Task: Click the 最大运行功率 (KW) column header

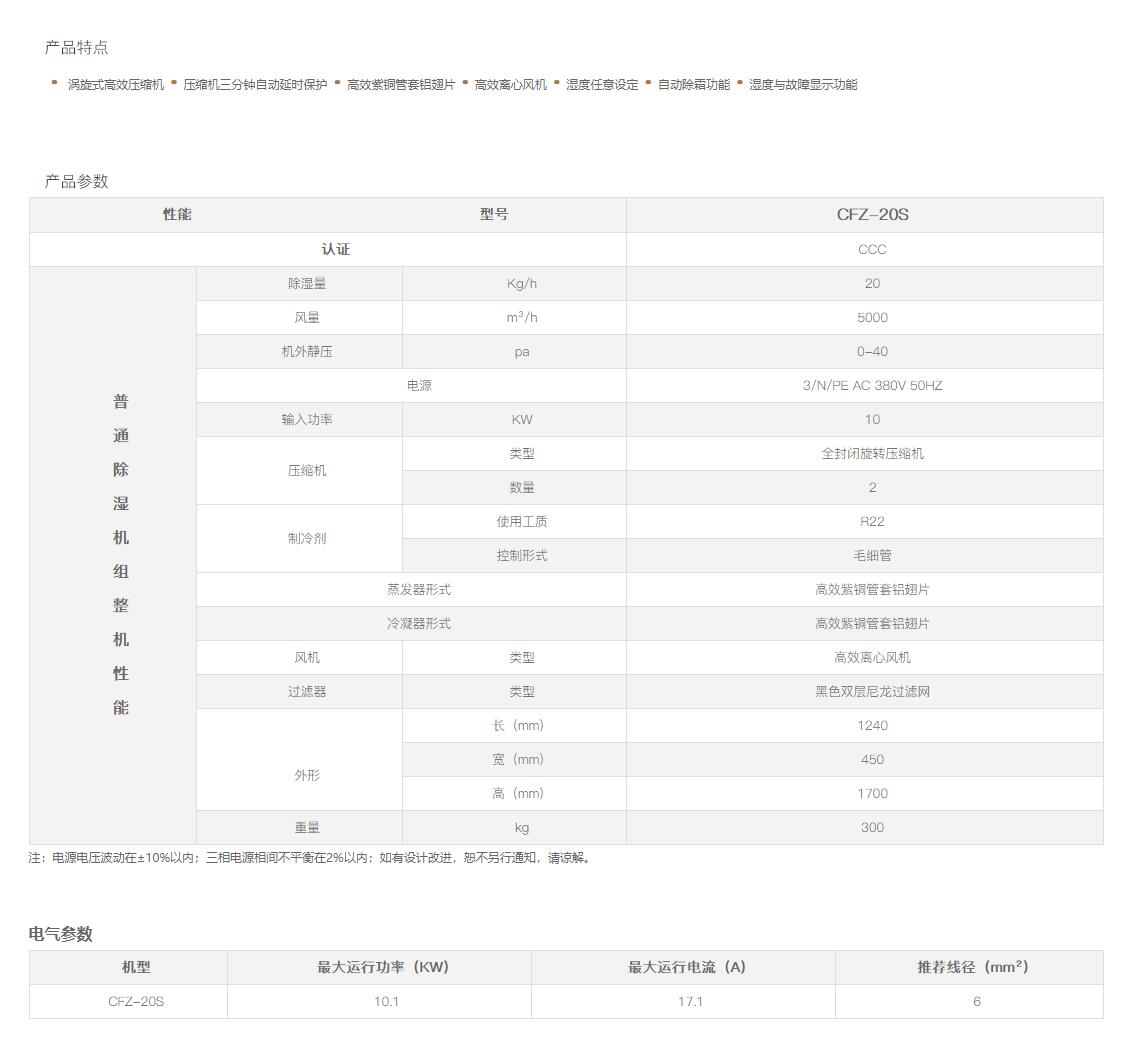Action: click(x=383, y=967)
